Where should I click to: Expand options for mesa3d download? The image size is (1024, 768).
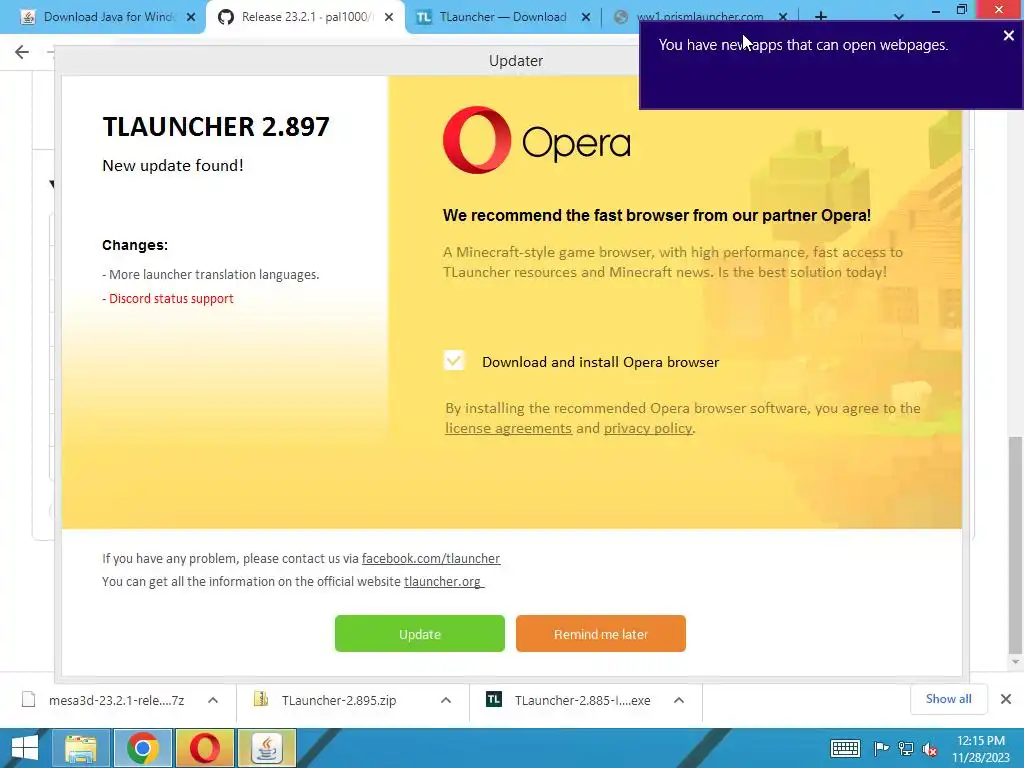[213, 700]
